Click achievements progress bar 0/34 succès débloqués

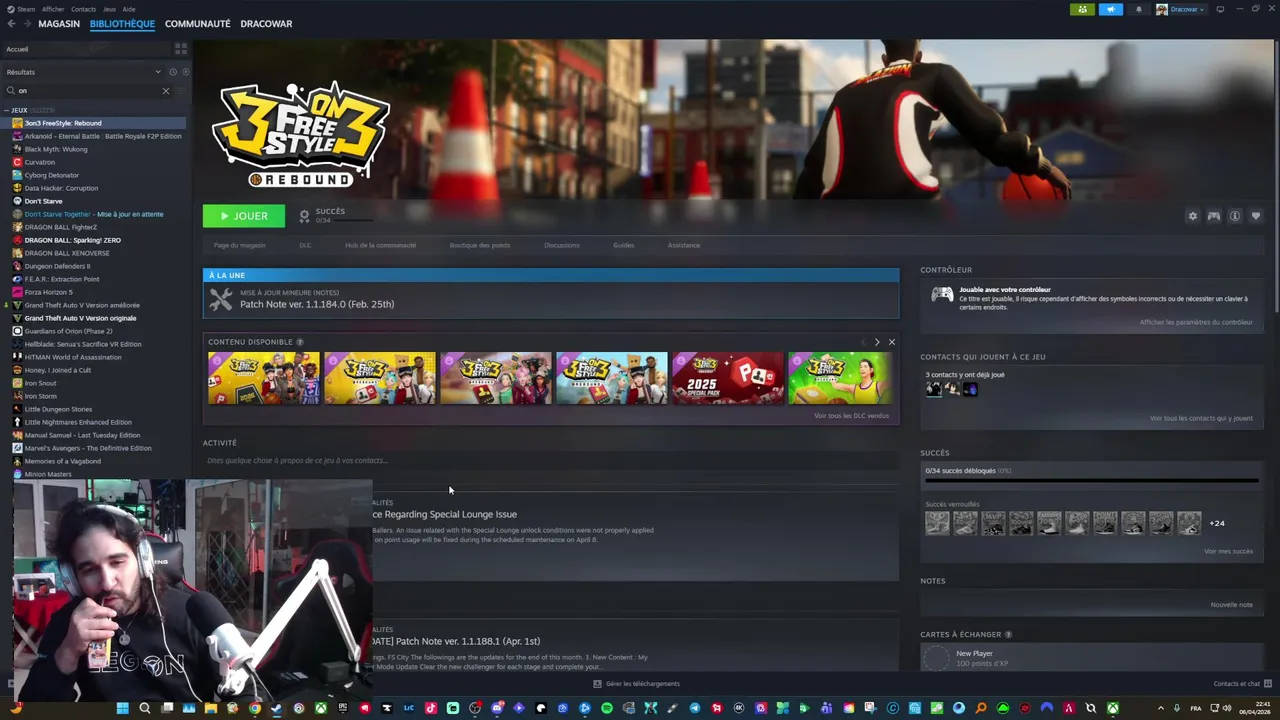pyautogui.click(x=1092, y=480)
